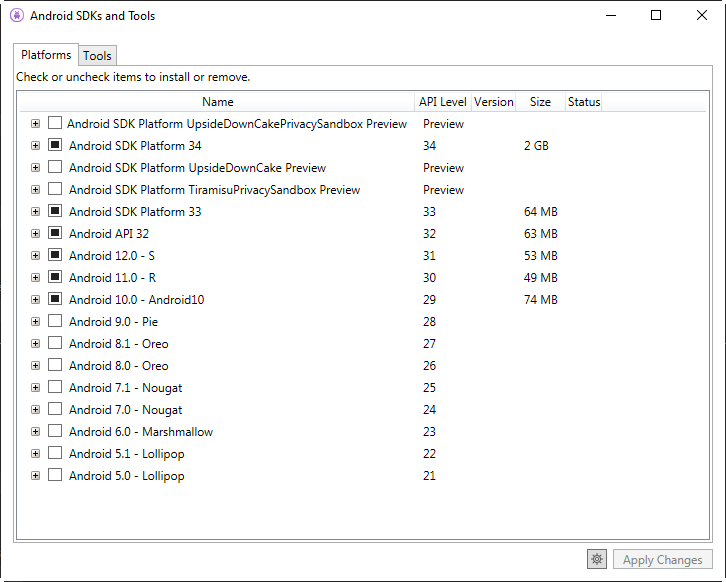Check Android 9.0 - Pie checkbox
Image resolution: width=726 pixels, height=582 pixels.
pyautogui.click(x=55, y=321)
